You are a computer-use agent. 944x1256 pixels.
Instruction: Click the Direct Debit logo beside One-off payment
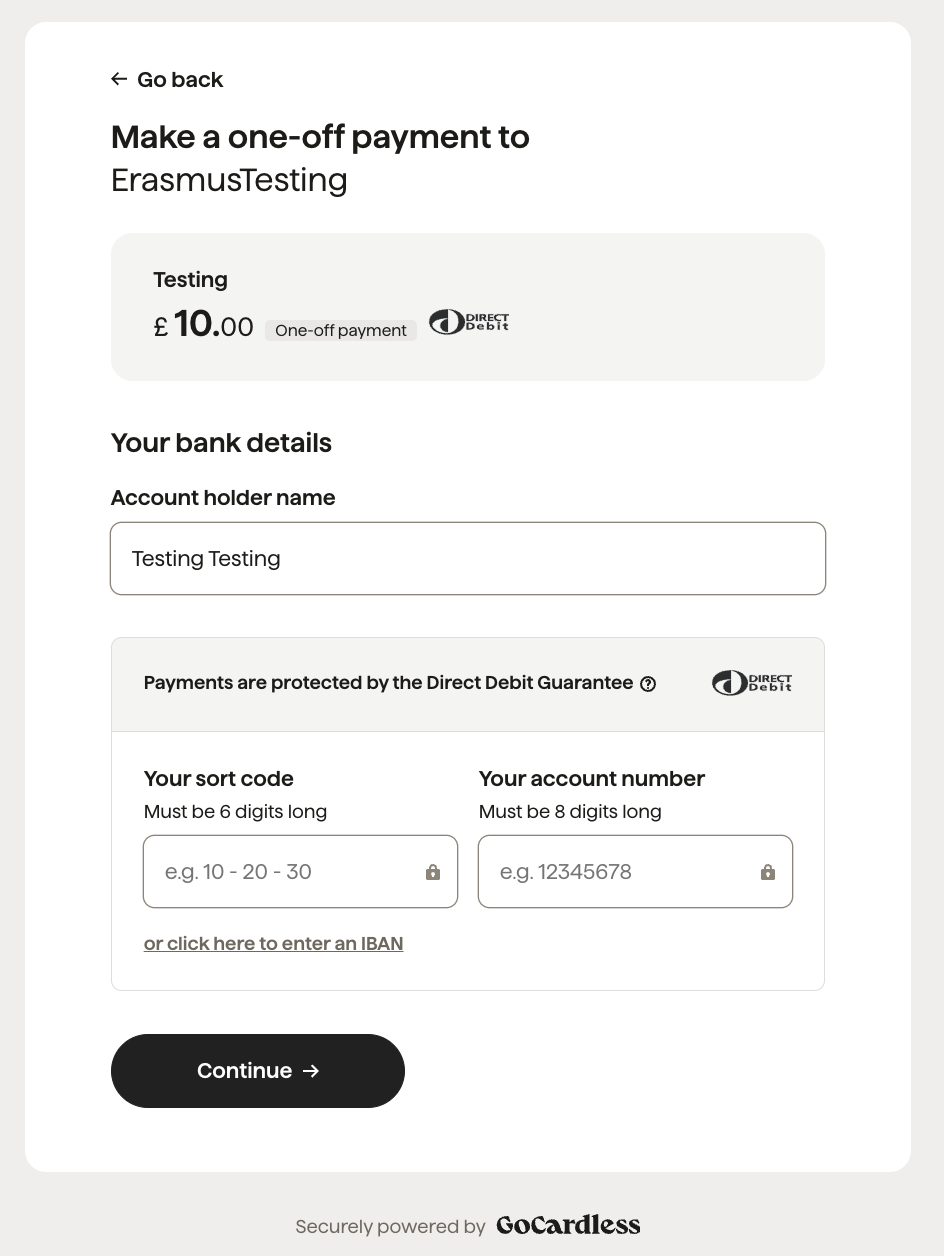pyautogui.click(x=469, y=322)
